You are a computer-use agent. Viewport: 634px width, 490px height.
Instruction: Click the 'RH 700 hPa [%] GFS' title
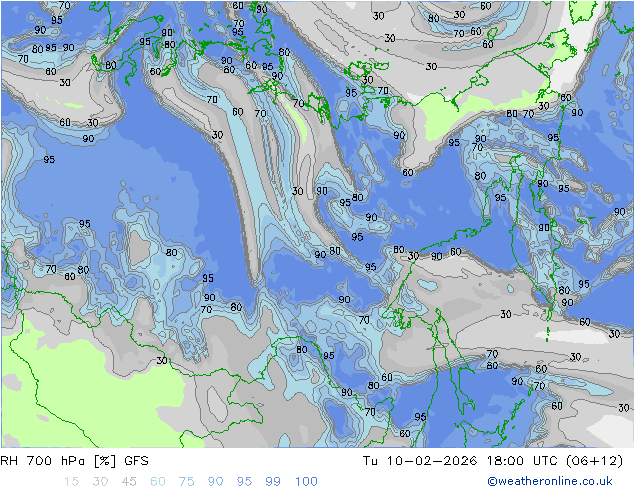(74, 461)
